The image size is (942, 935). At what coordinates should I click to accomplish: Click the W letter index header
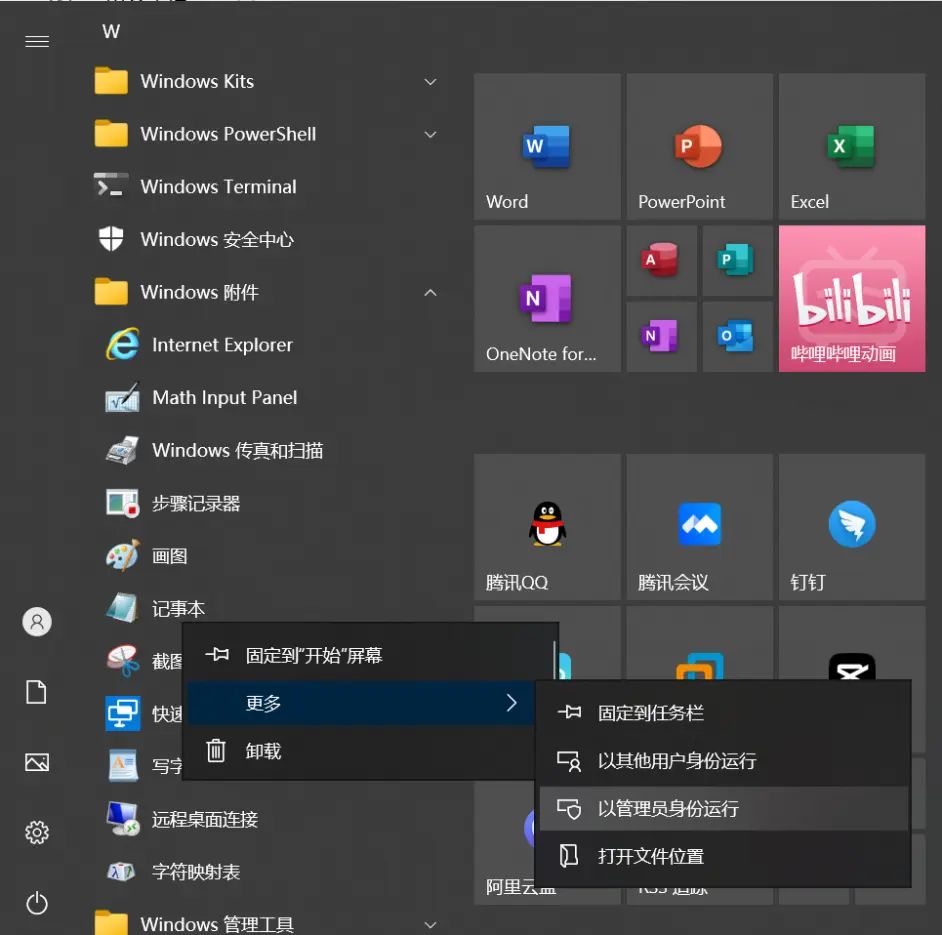[111, 31]
